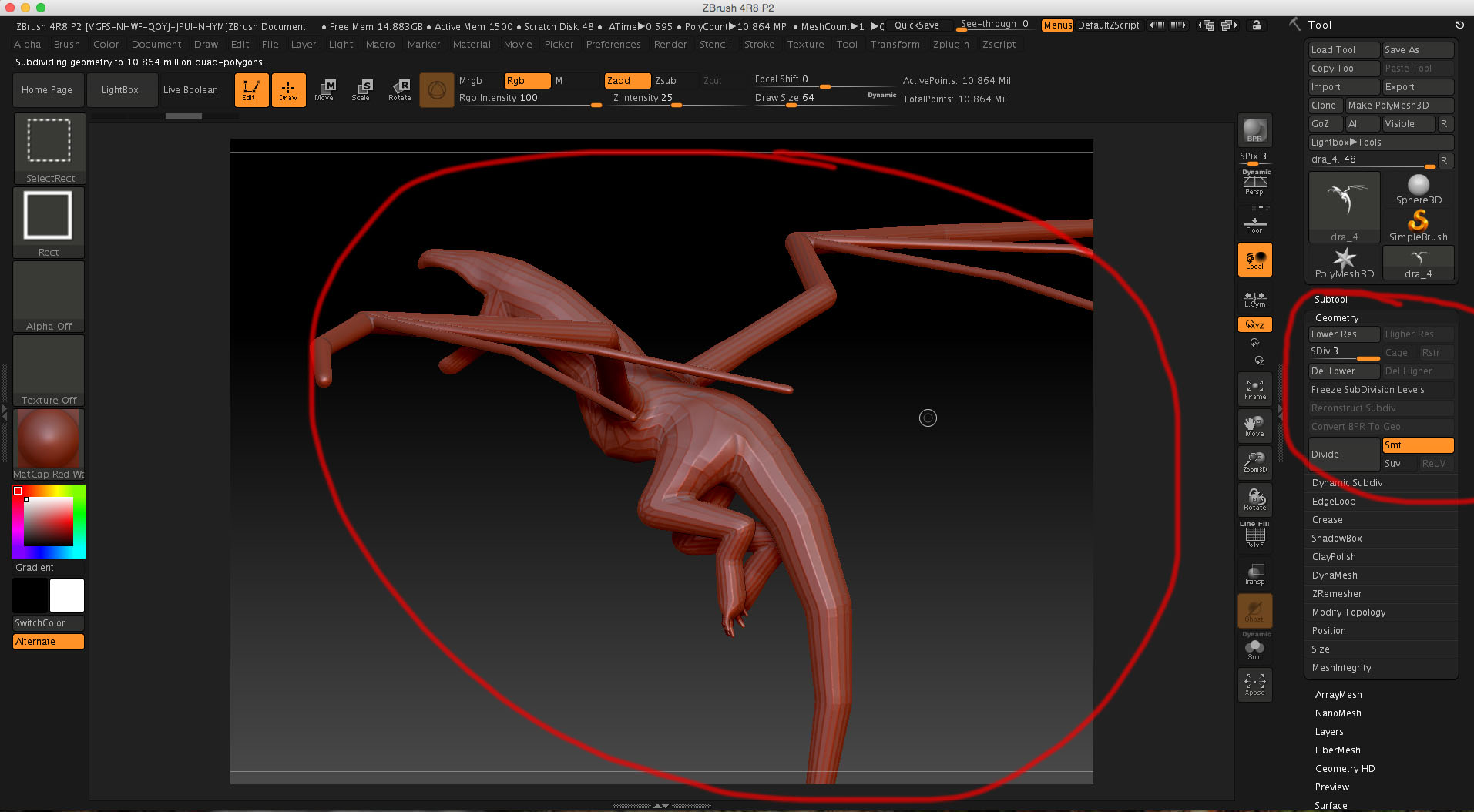The width and height of the screenshot is (1474, 812).
Task: Toggle the Ghost transparency icon
Action: (x=1254, y=610)
